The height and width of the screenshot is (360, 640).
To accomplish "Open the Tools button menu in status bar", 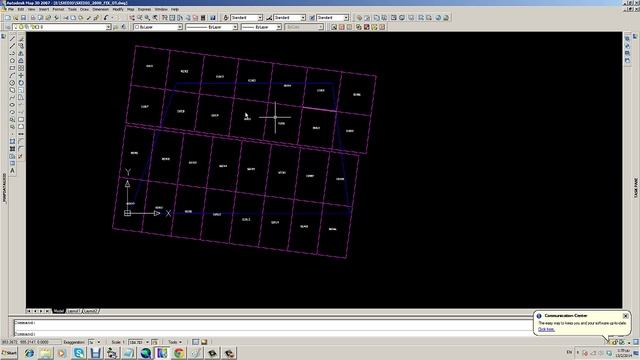I will [175, 342].
